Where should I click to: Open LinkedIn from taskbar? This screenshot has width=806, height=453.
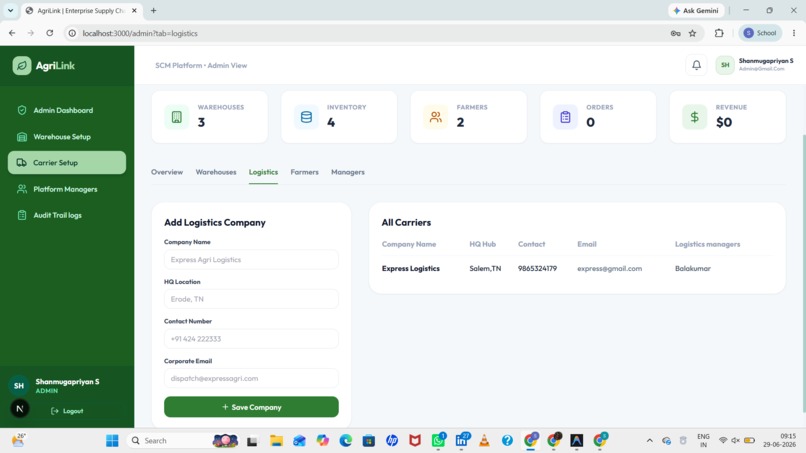click(462, 441)
